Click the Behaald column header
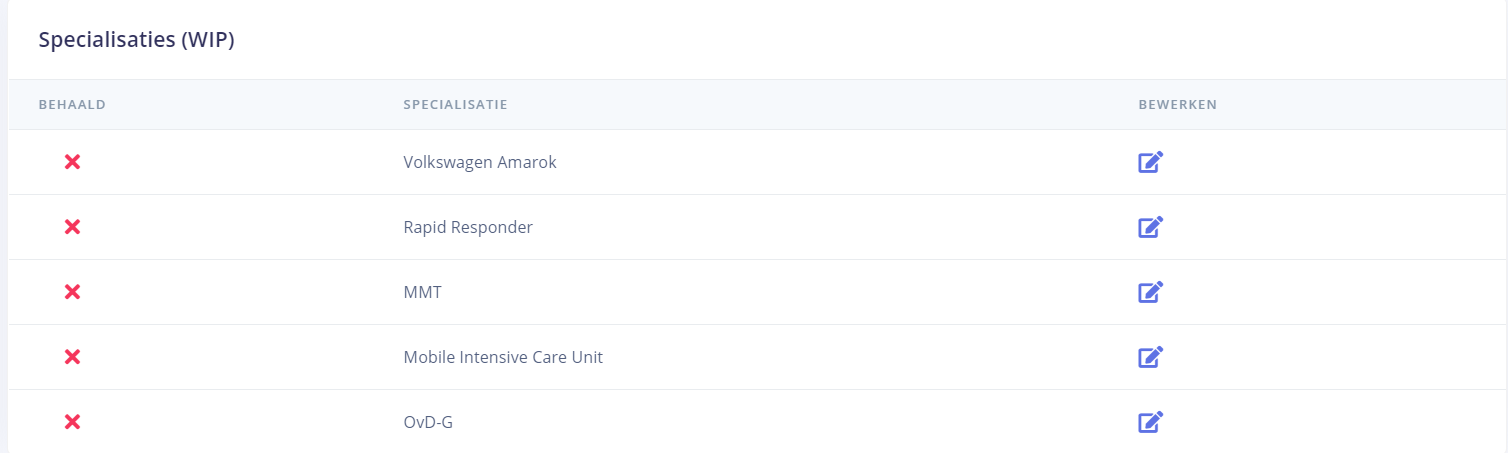The height and width of the screenshot is (453, 1508). pos(72,105)
